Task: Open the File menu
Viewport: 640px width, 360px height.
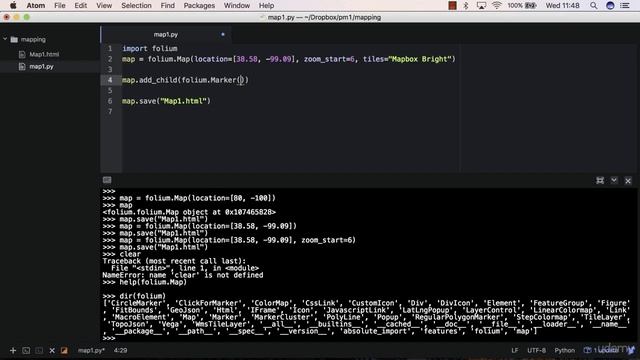Action: coord(60,5)
